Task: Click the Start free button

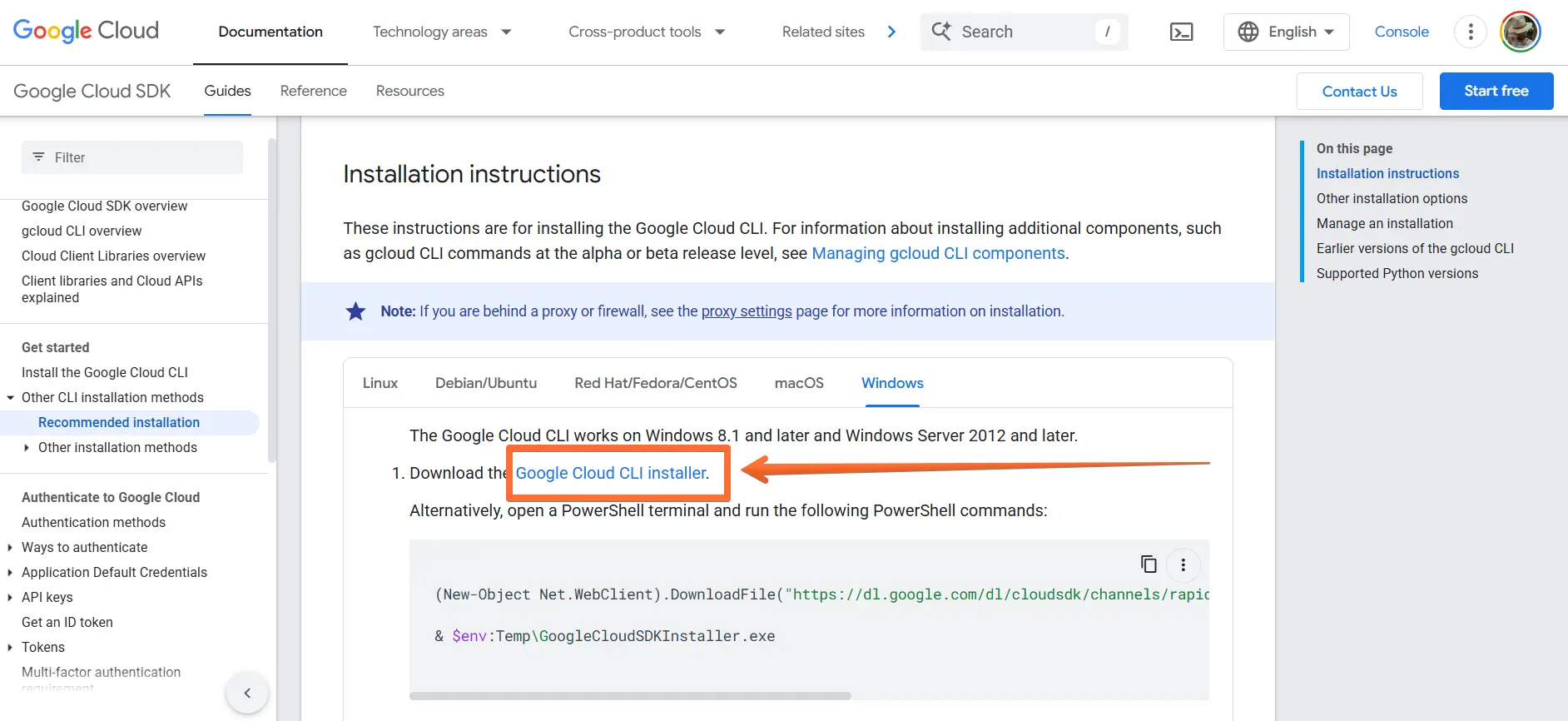Action: pyautogui.click(x=1496, y=91)
